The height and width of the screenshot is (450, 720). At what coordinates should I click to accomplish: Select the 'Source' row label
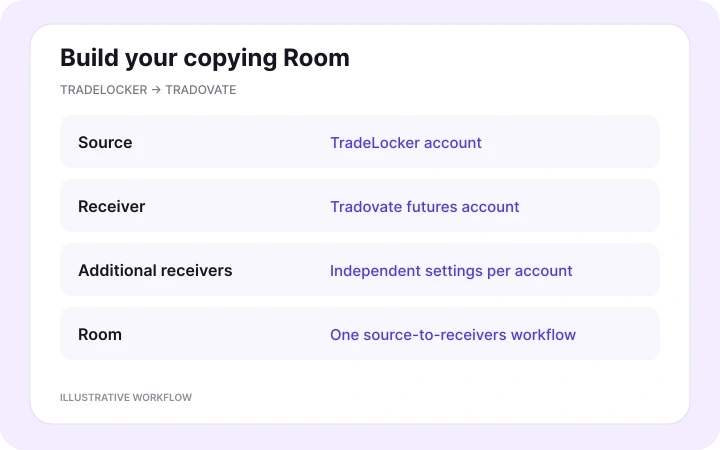[105, 142]
